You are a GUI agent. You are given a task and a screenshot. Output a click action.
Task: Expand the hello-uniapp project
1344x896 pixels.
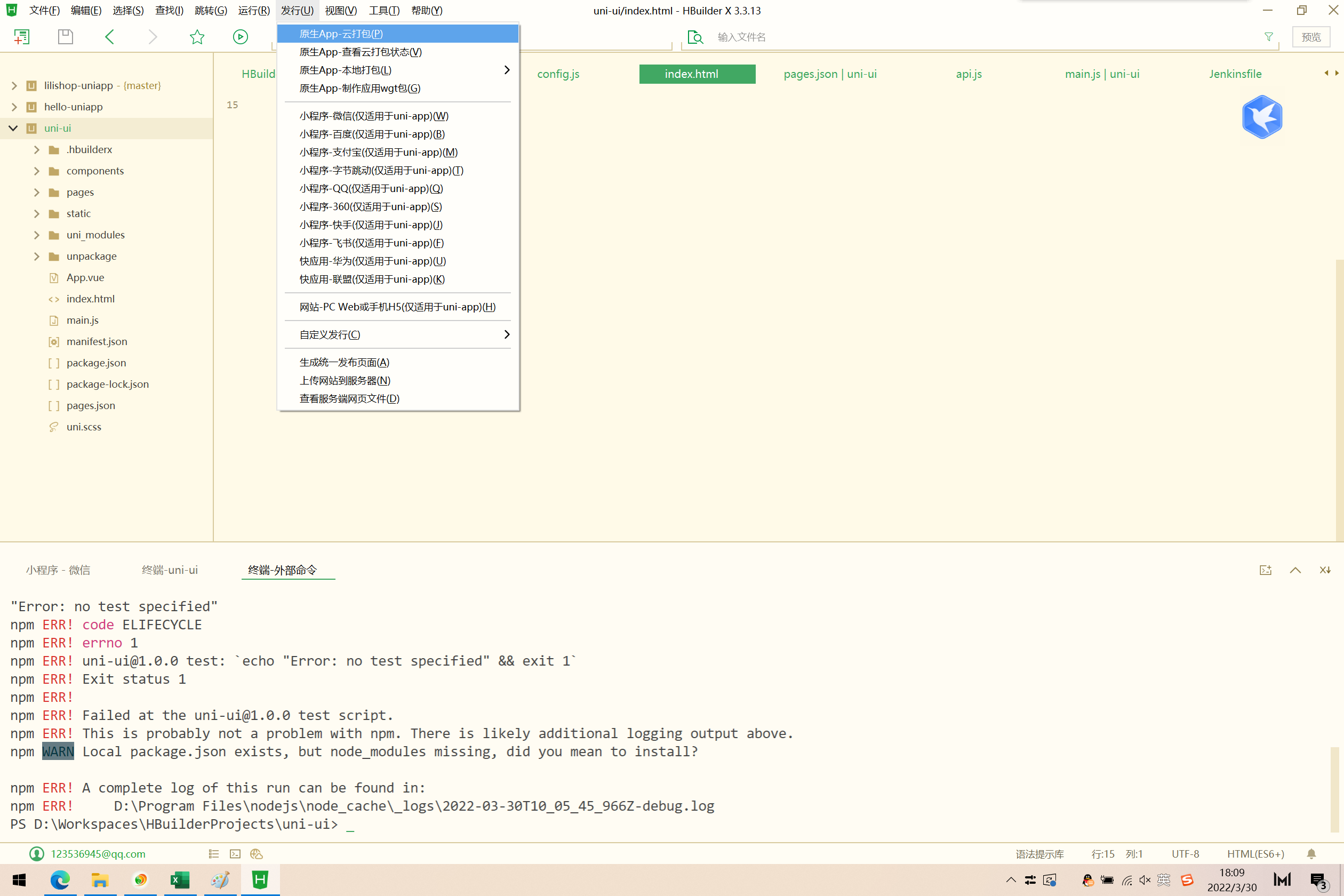[14, 107]
